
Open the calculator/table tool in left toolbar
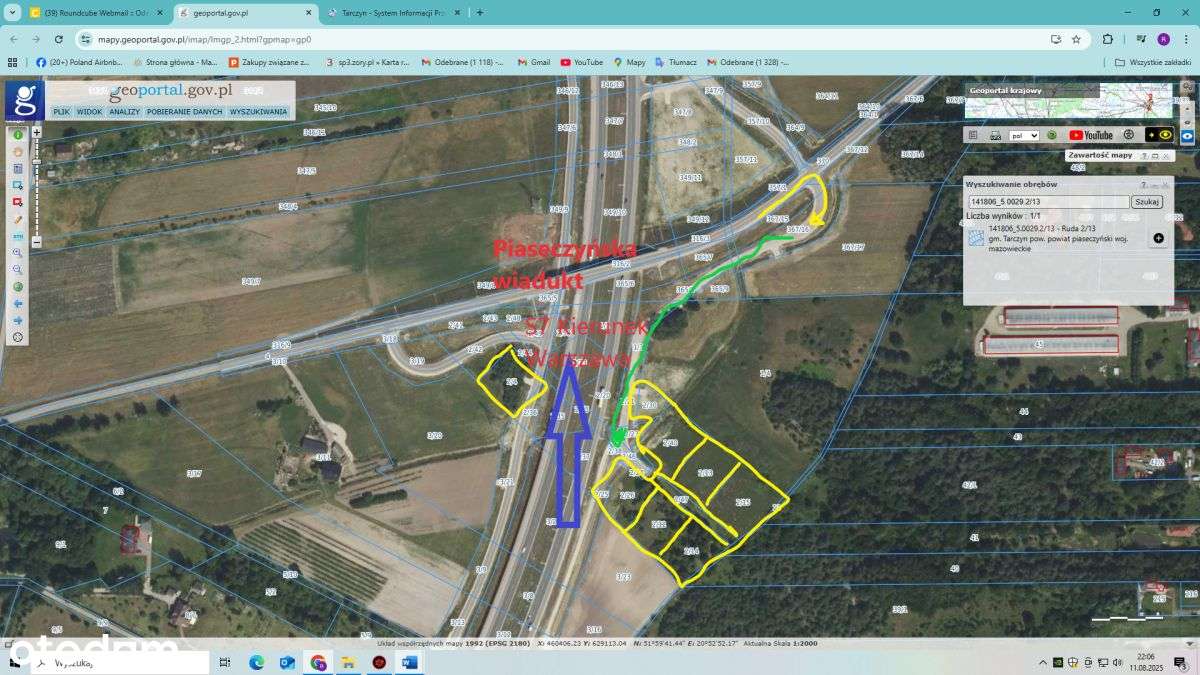click(18, 168)
